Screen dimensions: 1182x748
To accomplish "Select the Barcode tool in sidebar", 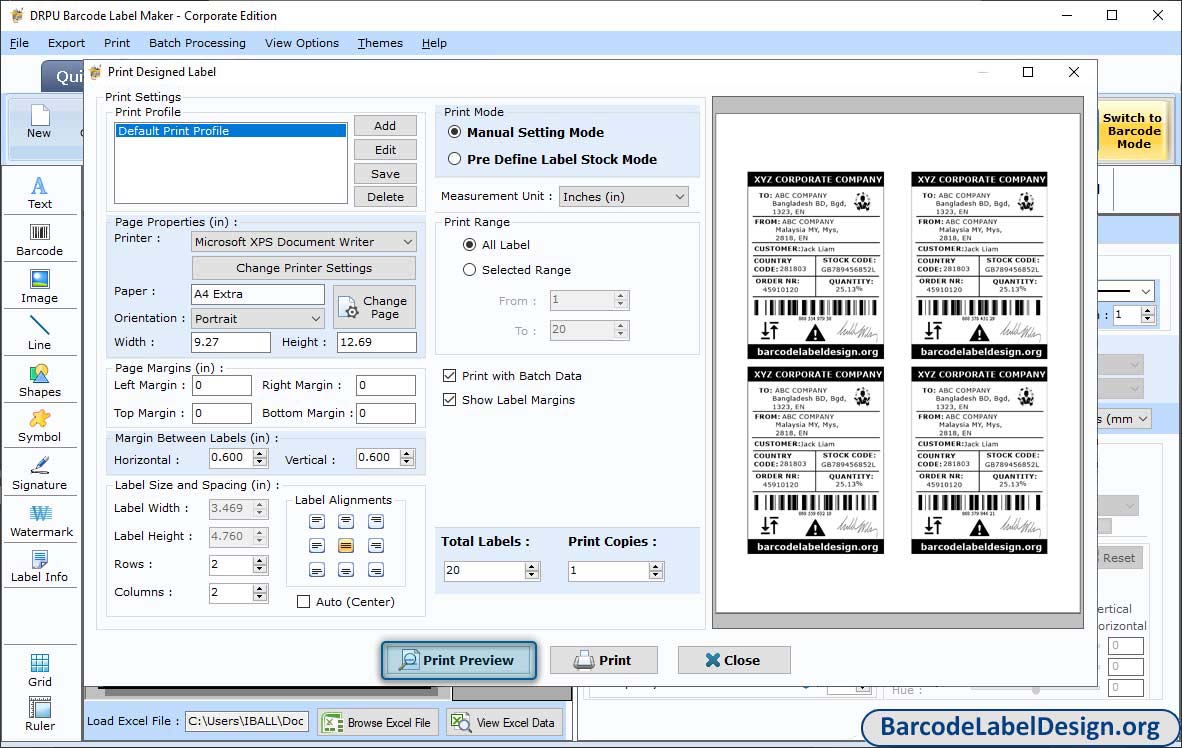I will pos(39,240).
